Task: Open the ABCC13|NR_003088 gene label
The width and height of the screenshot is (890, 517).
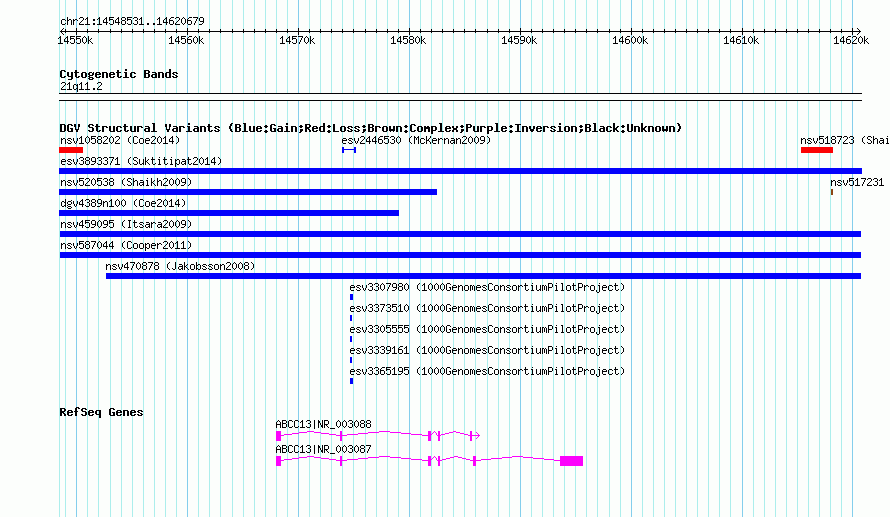Action: pyautogui.click(x=324, y=424)
